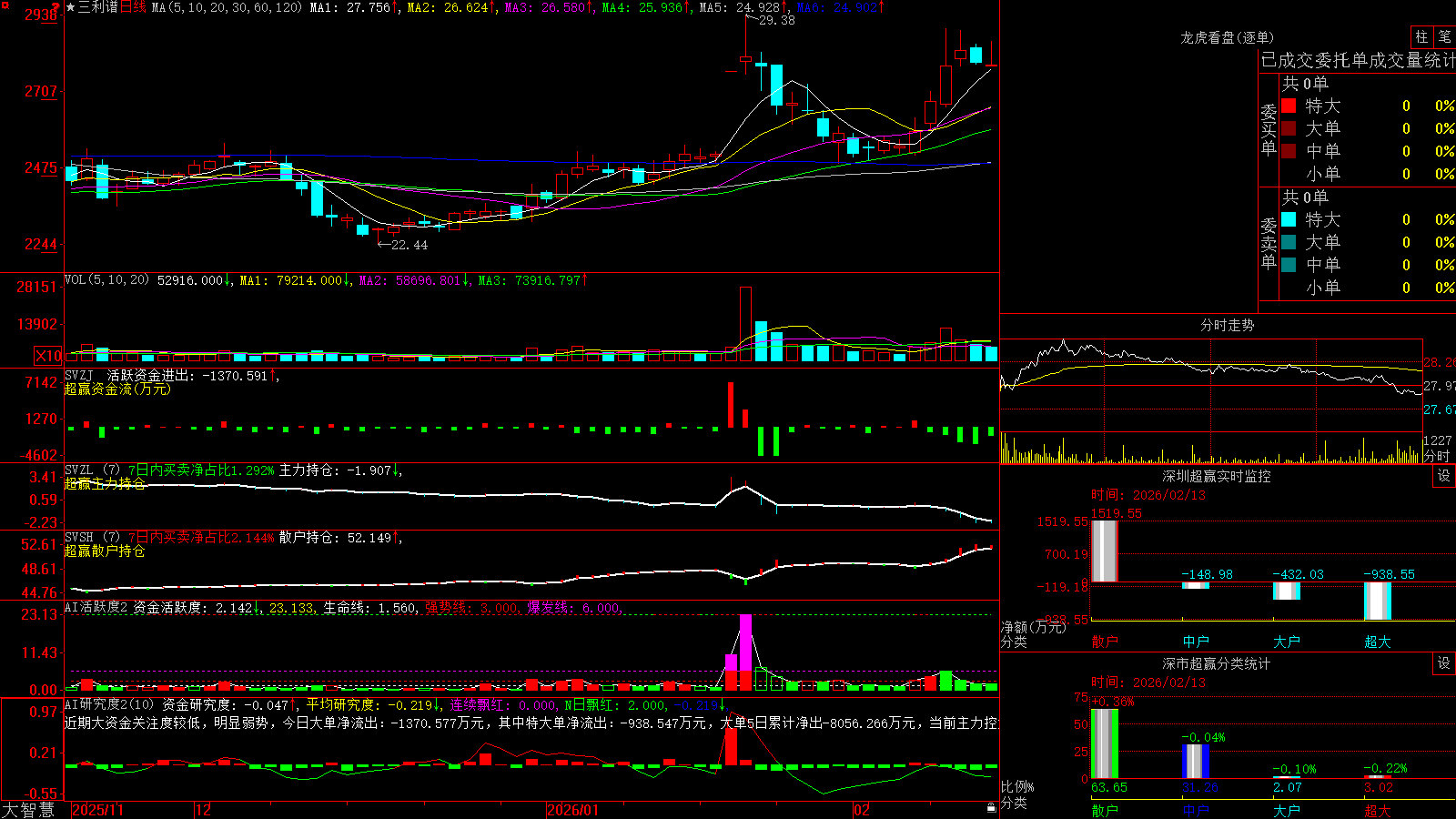Click the 已成交委托单成交量统计 header
This screenshot has height=819, width=1456.
point(1358,60)
